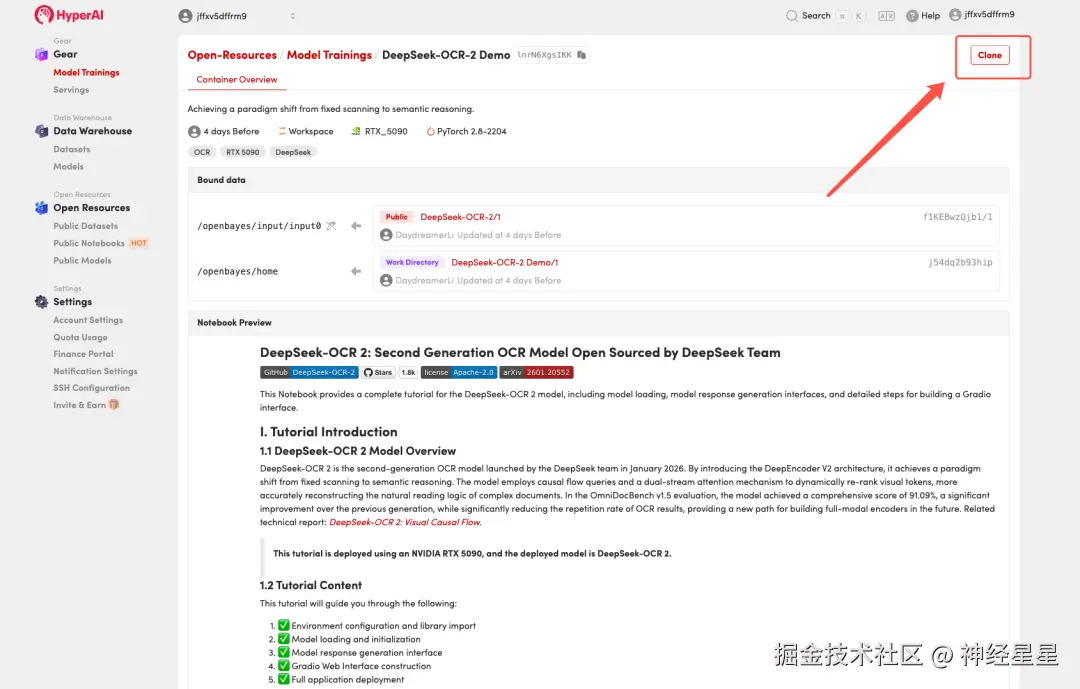Open Account Settings
This screenshot has height=689, width=1080.
click(88, 320)
